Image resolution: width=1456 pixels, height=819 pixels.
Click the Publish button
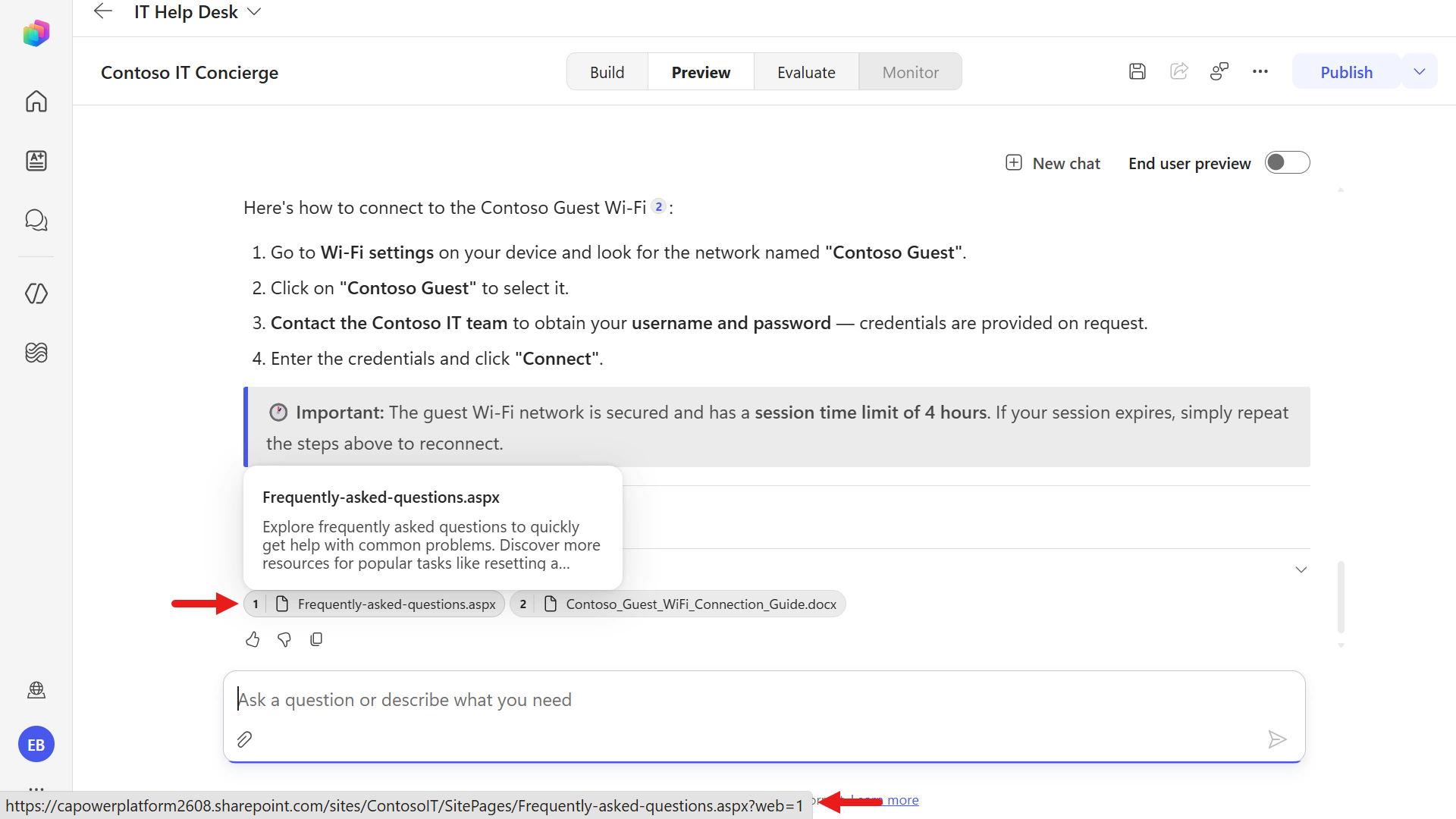(x=1346, y=72)
